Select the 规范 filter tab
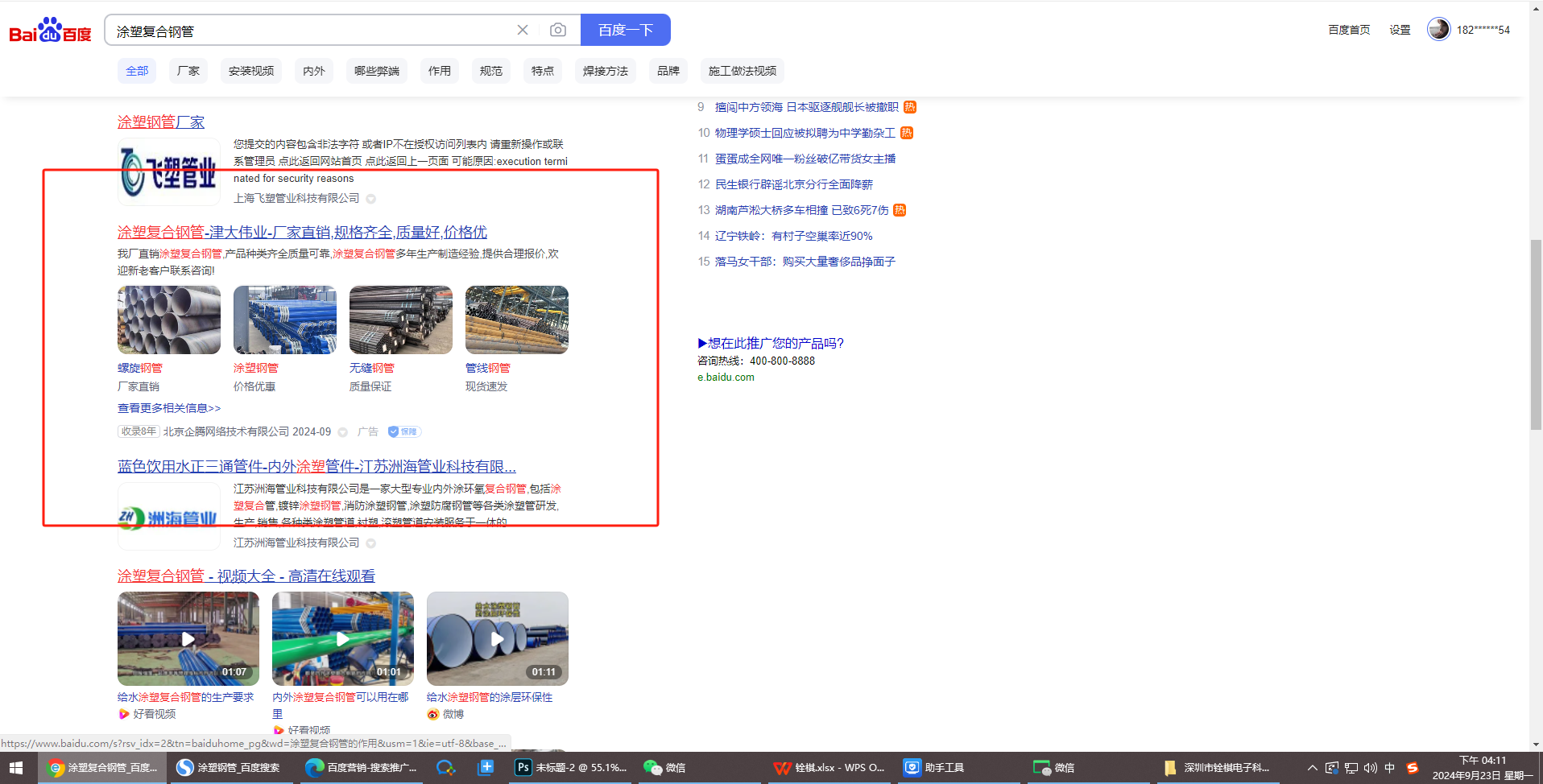1543x784 pixels. tap(491, 71)
